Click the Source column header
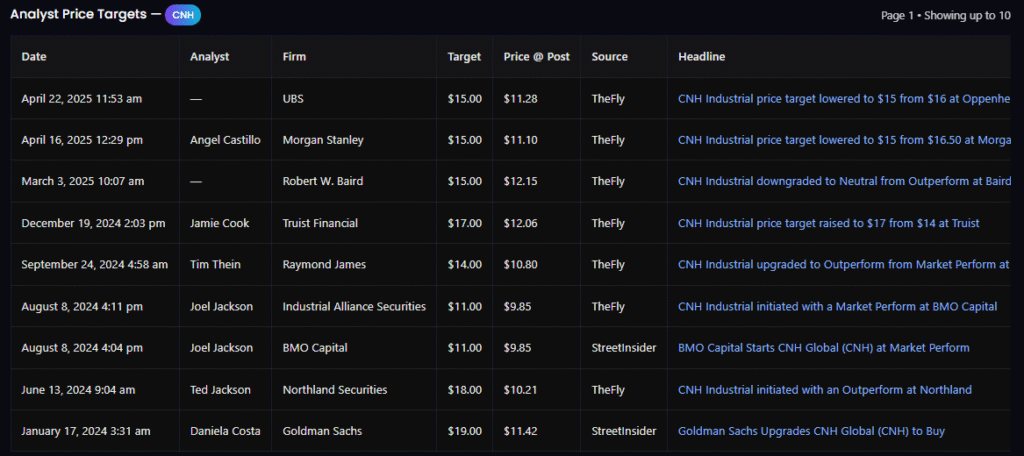The width and height of the screenshot is (1024, 456). point(609,57)
